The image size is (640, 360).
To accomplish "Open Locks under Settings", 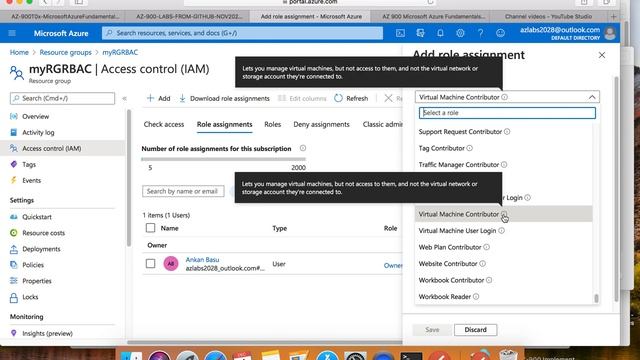I will [30, 297].
